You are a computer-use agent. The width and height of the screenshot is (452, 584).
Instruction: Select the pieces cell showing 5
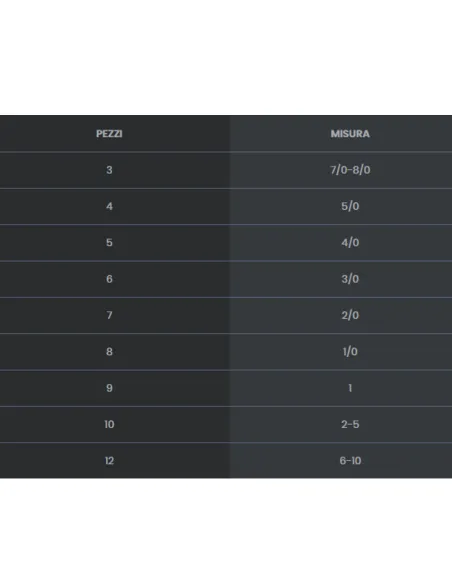coord(109,242)
